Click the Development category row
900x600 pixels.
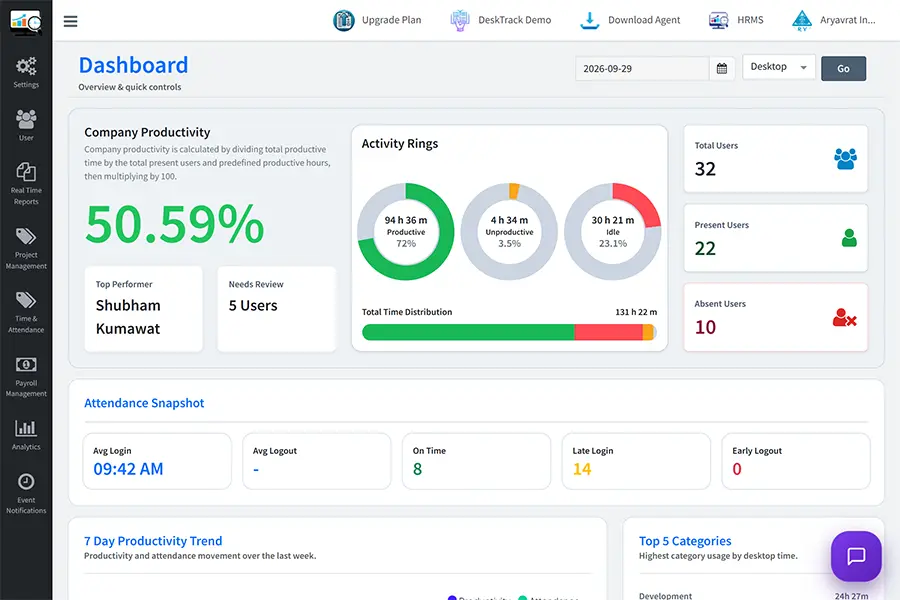click(753, 596)
